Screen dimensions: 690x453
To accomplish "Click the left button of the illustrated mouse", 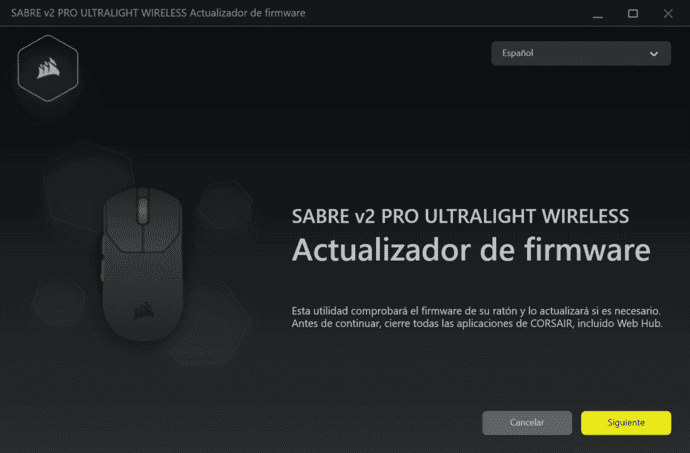I will click(123, 222).
